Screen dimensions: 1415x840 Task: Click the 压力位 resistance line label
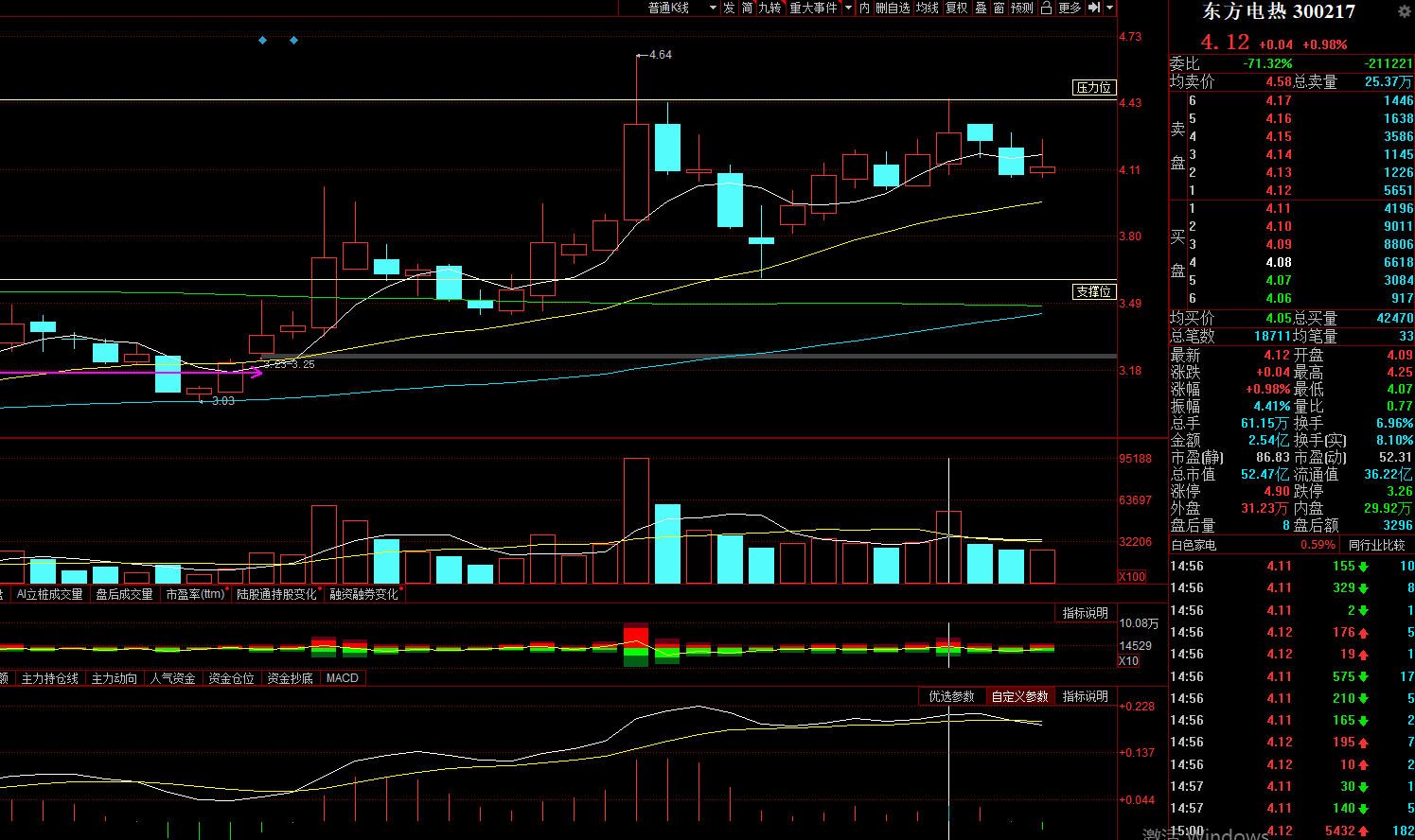point(1093,87)
